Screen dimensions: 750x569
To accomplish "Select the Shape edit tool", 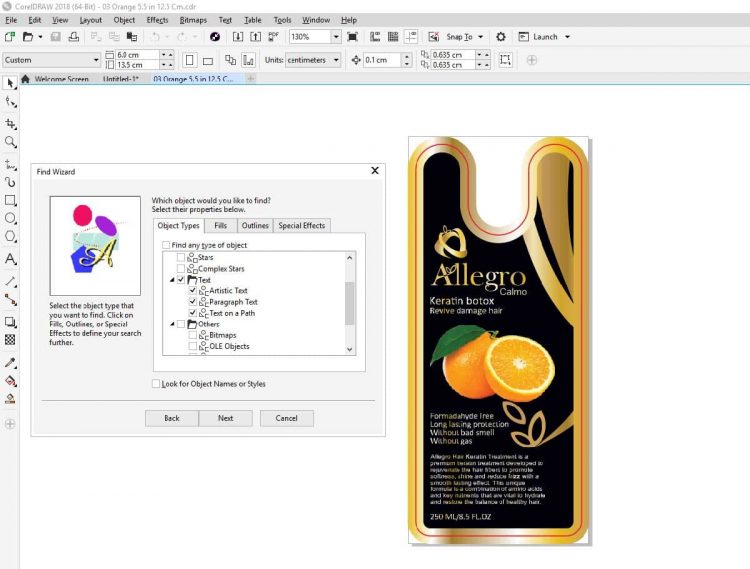I will click(10, 102).
